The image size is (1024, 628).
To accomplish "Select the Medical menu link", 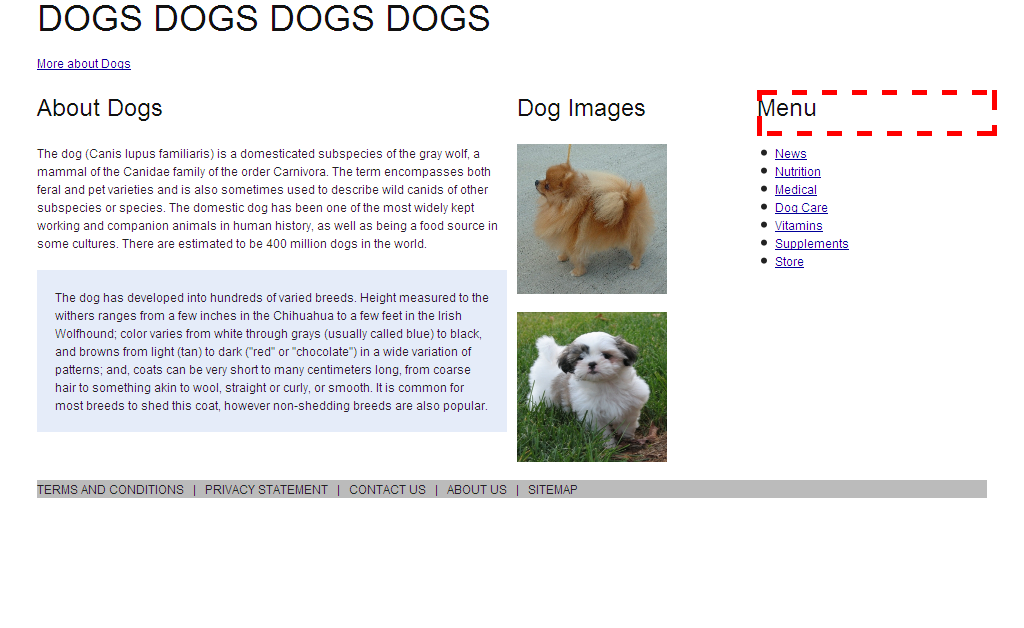I will click(795, 190).
